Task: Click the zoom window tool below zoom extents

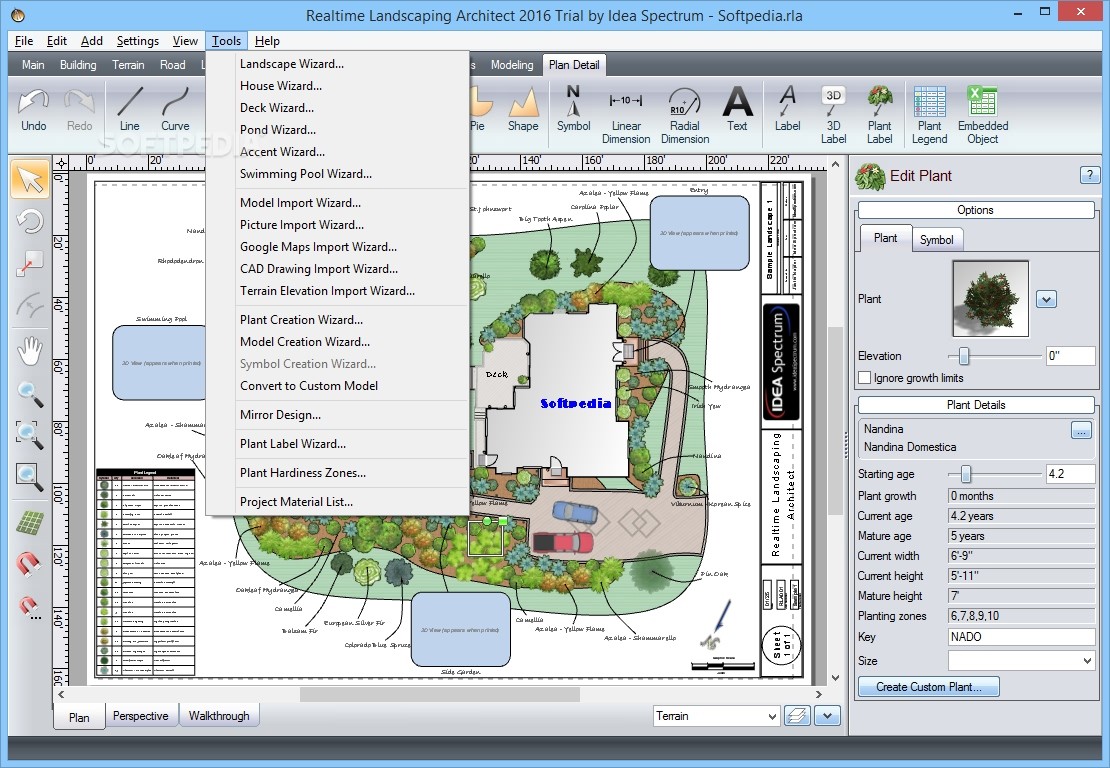Action: click(30, 476)
